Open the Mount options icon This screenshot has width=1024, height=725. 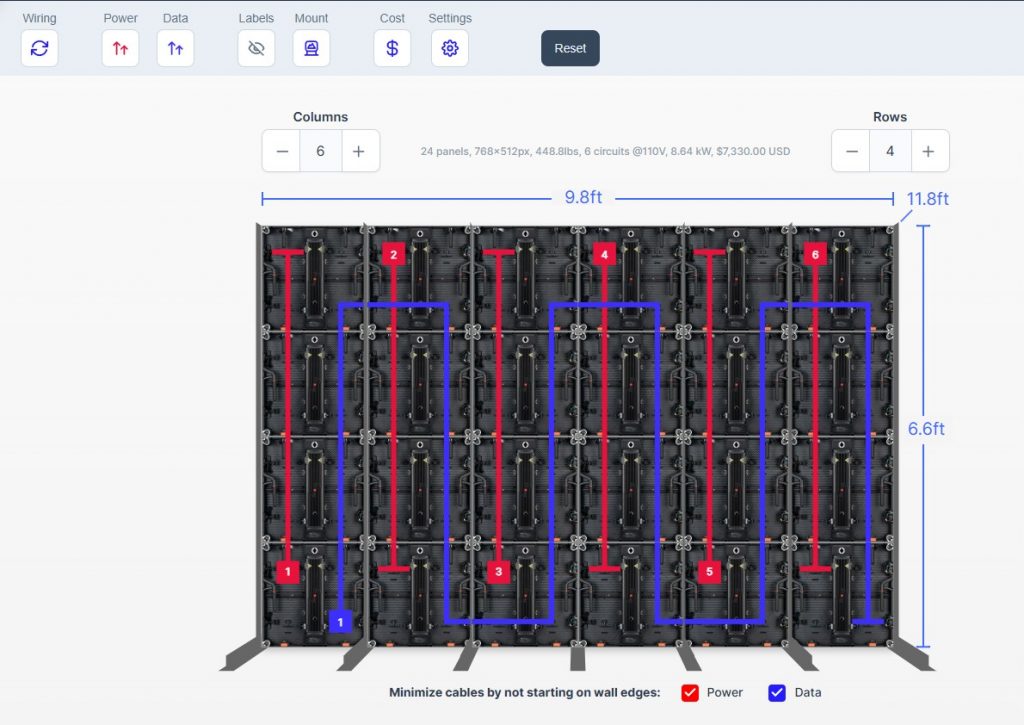tap(312, 48)
